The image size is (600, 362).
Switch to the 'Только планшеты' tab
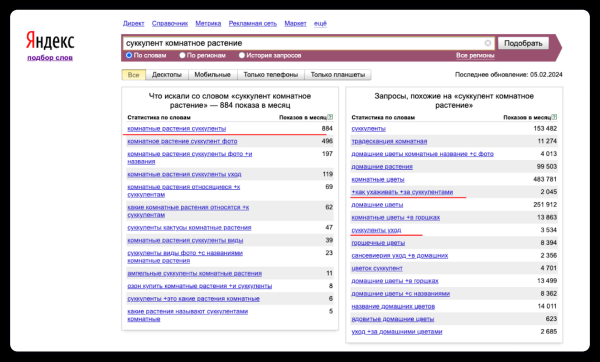[x=338, y=75]
